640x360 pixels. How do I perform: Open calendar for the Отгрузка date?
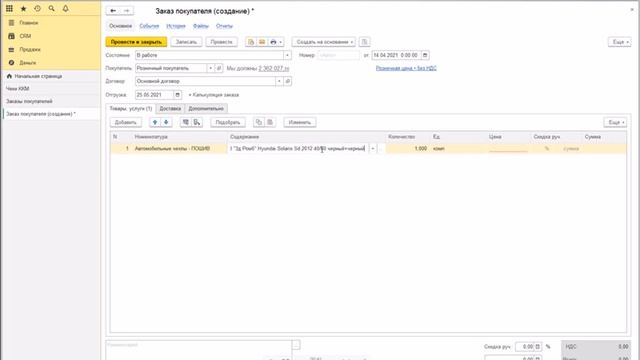pyautogui.click(x=178, y=95)
